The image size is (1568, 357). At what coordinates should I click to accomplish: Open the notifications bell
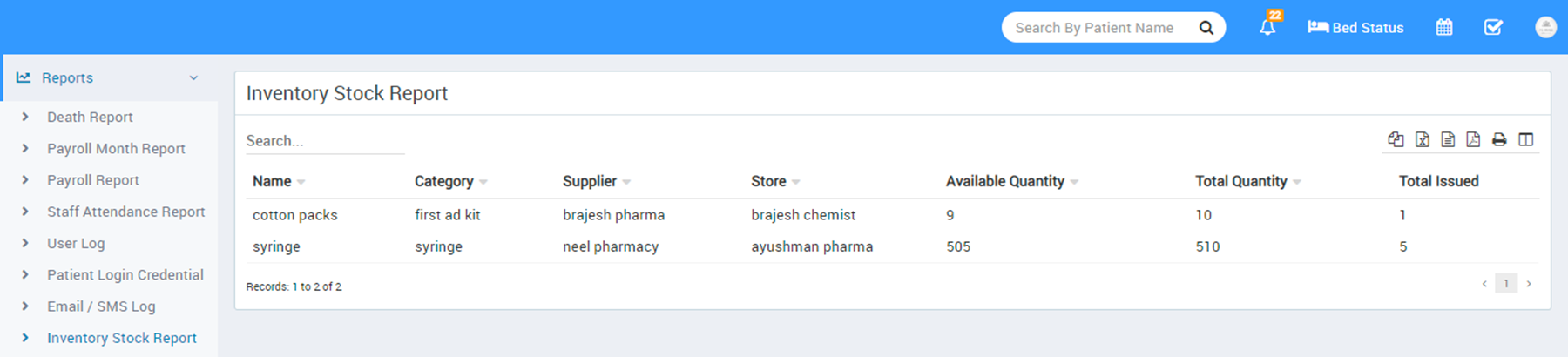point(1267,28)
